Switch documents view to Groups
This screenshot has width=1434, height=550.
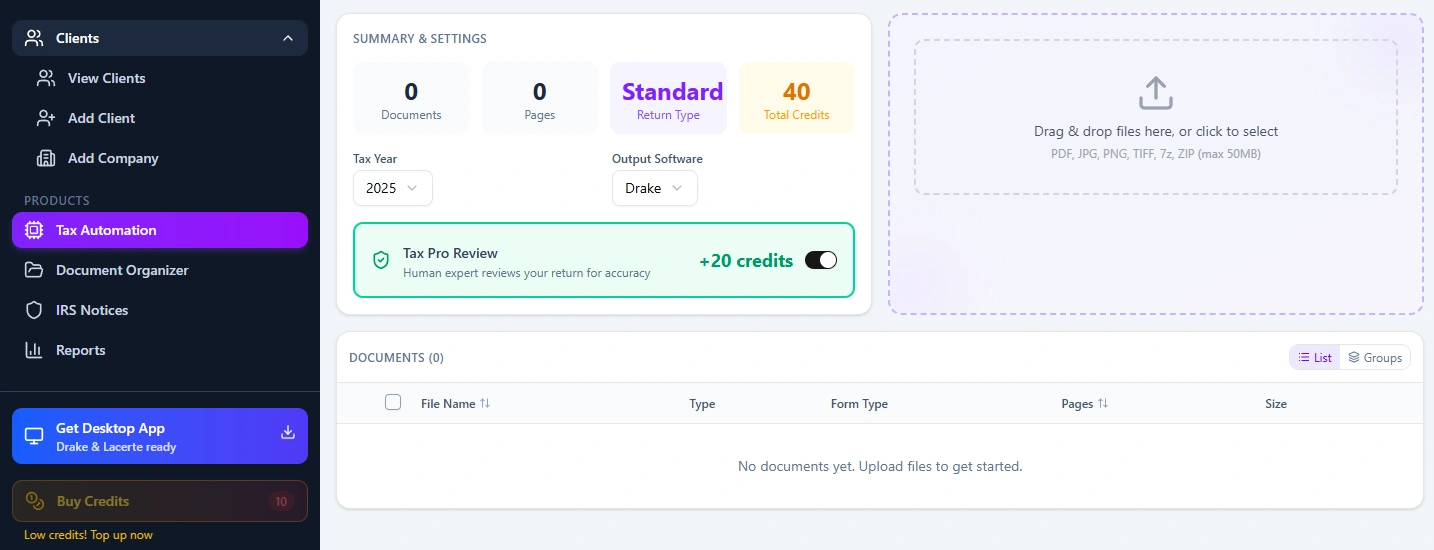pyautogui.click(x=1375, y=358)
